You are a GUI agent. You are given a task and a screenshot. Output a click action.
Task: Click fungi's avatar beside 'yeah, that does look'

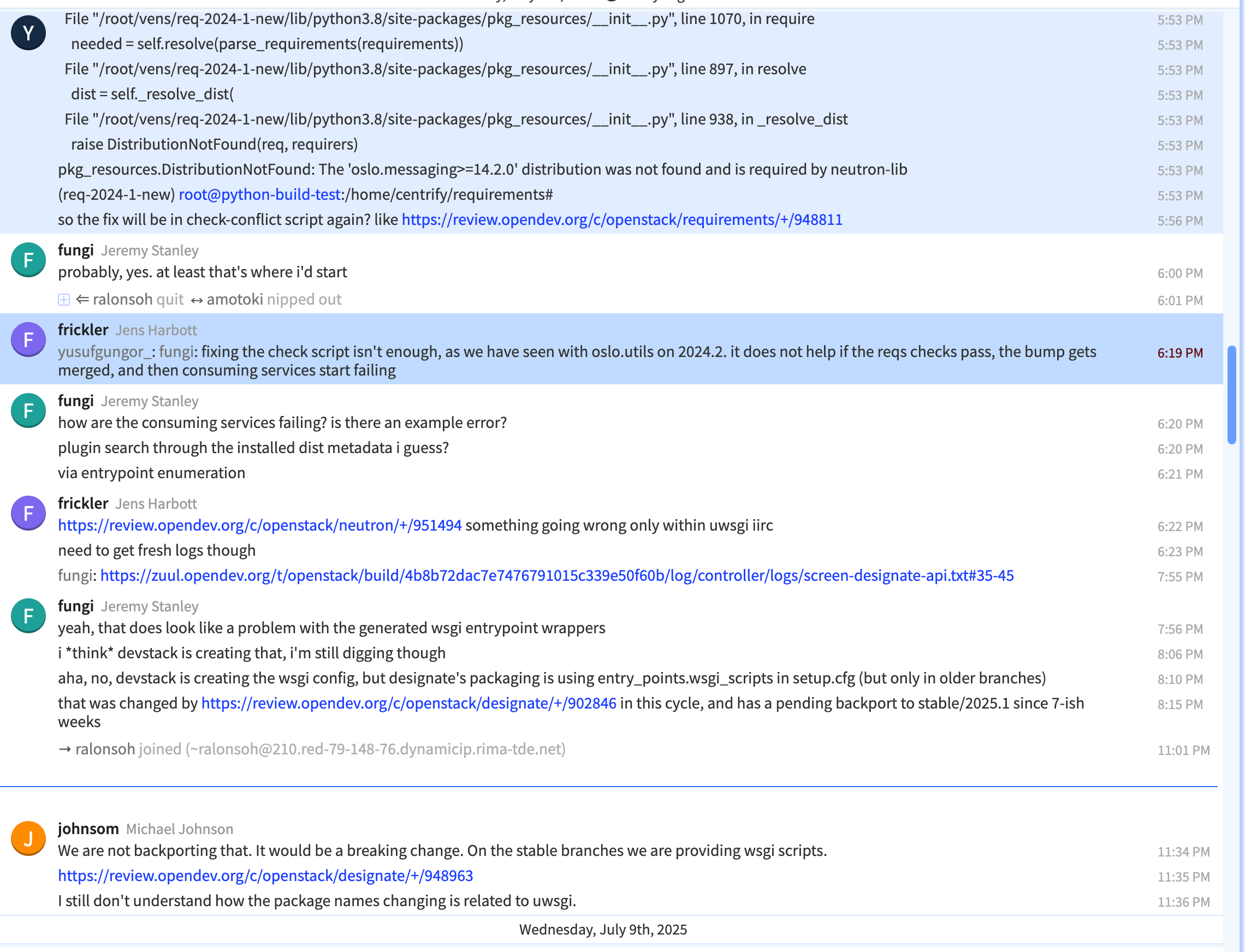point(28,615)
